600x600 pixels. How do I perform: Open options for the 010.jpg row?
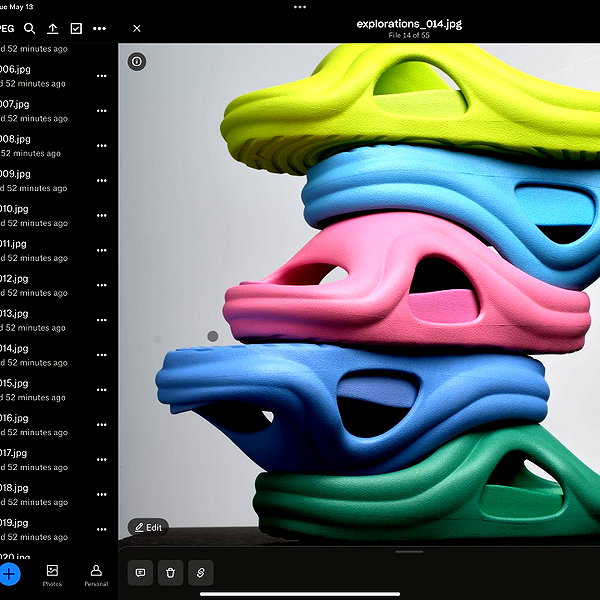click(x=102, y=215)
